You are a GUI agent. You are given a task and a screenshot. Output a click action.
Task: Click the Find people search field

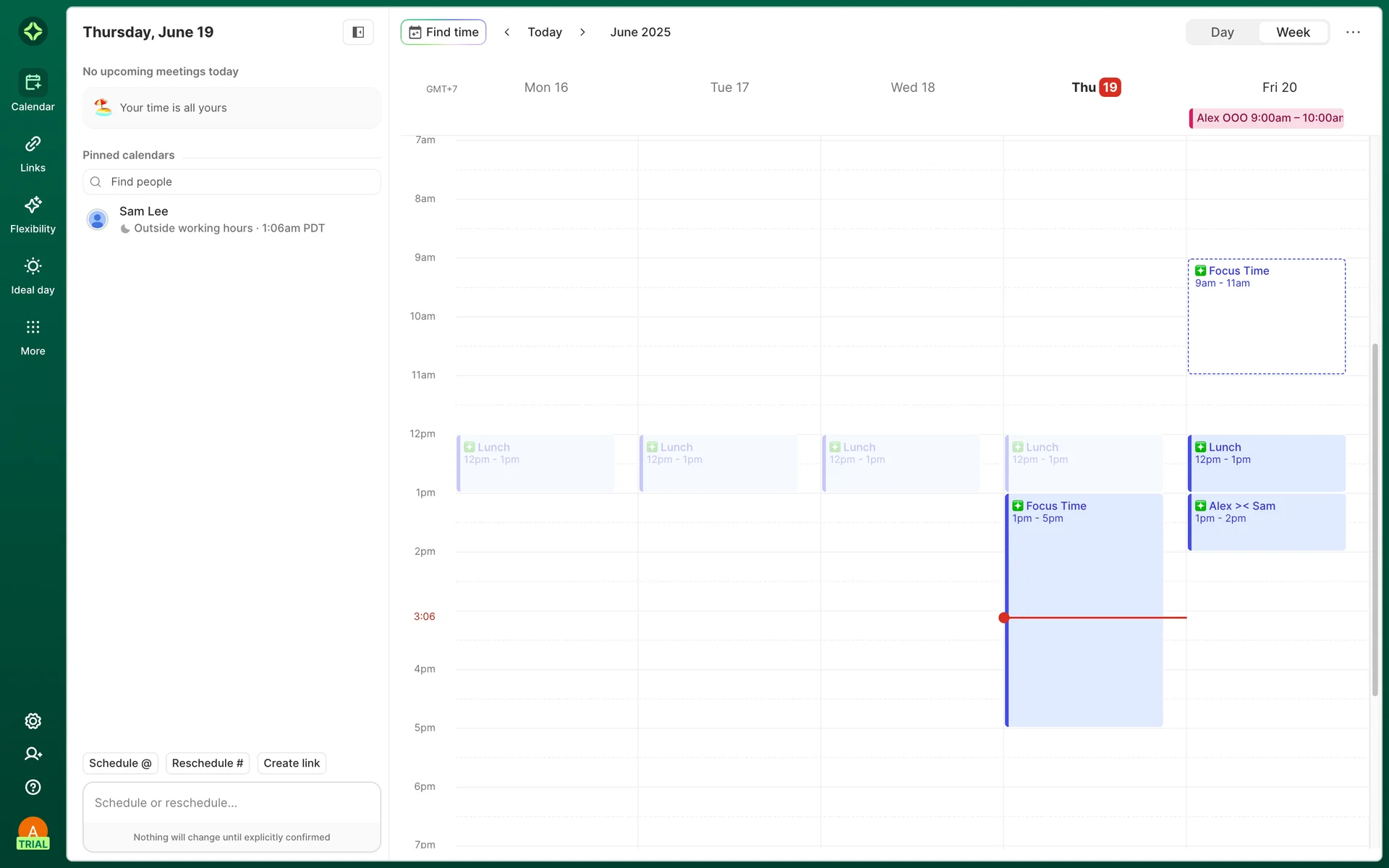[x=231, y=182]
